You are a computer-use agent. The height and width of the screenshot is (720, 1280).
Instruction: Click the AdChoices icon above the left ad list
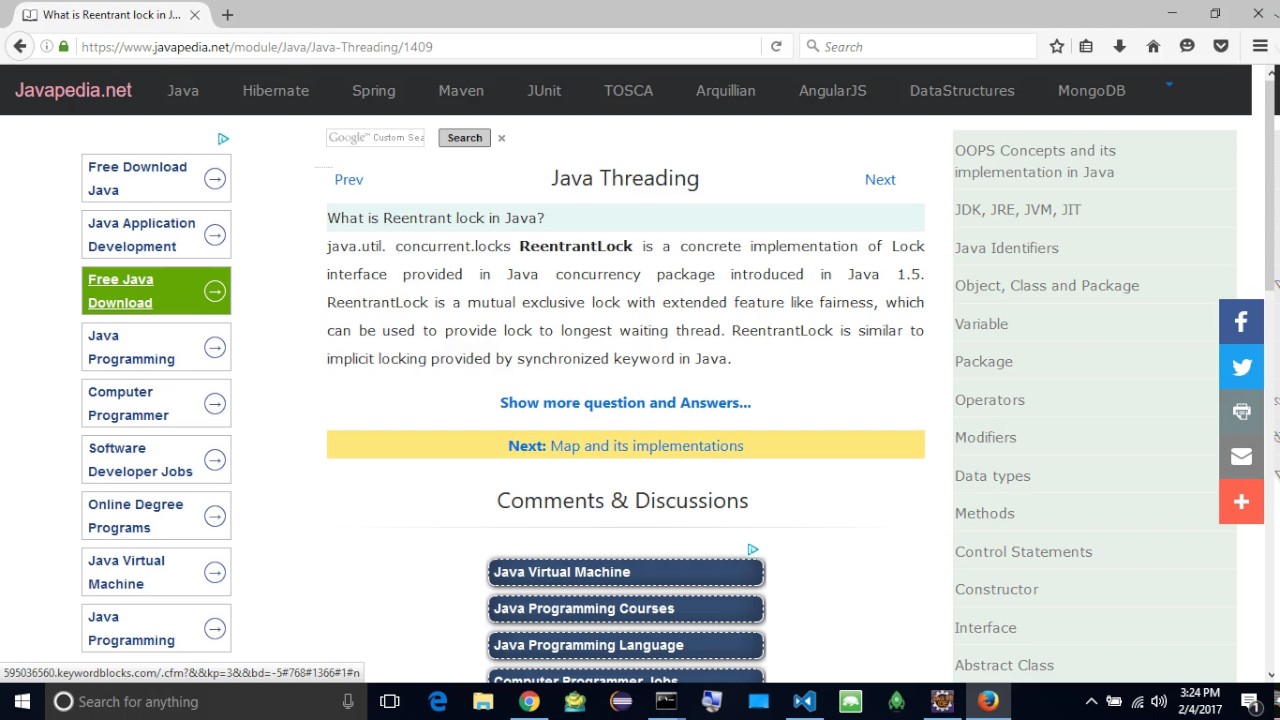pyautogui.click(x=223, y=139)
